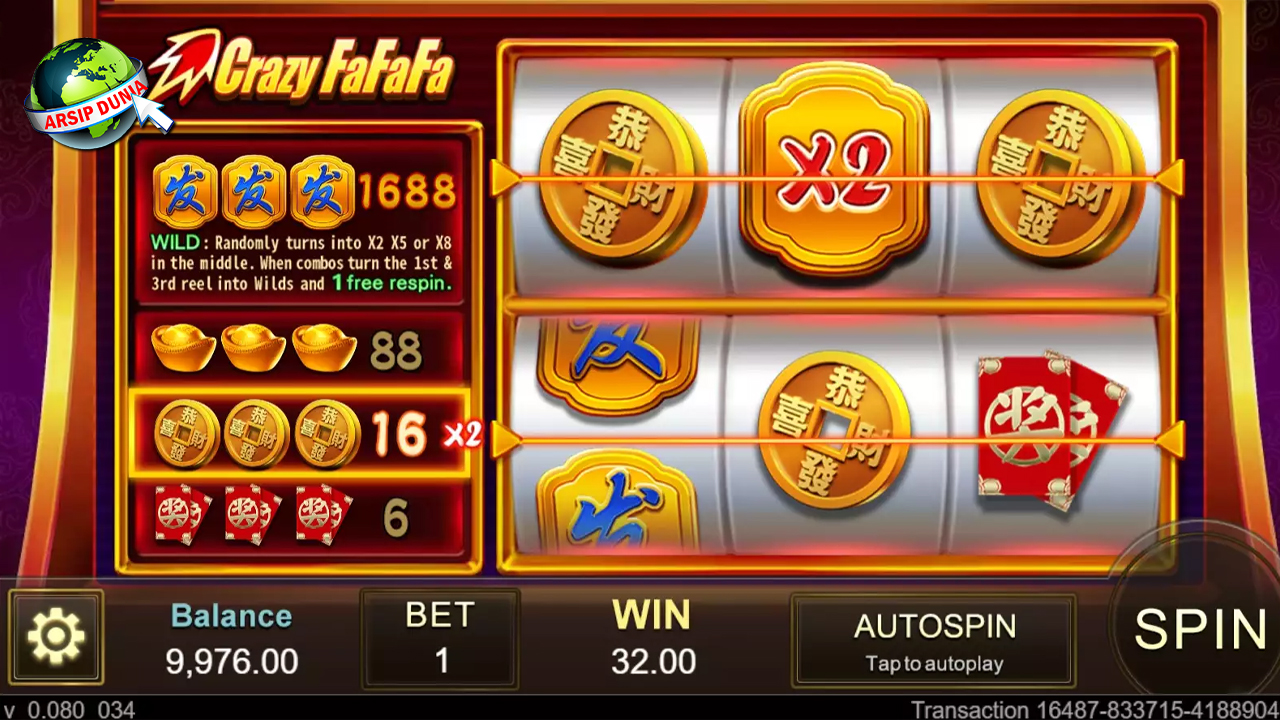Open the settings gear icon

coord(56,637)
